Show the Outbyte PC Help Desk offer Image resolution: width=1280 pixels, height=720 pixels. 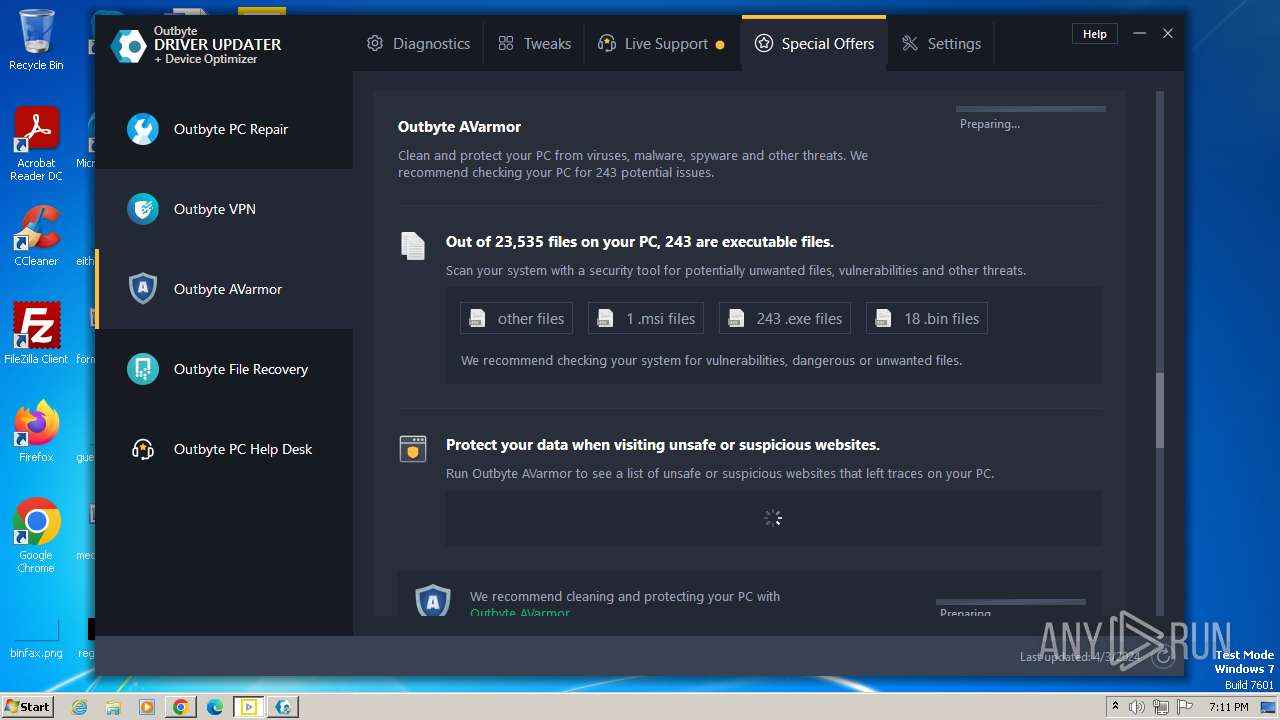224,449
